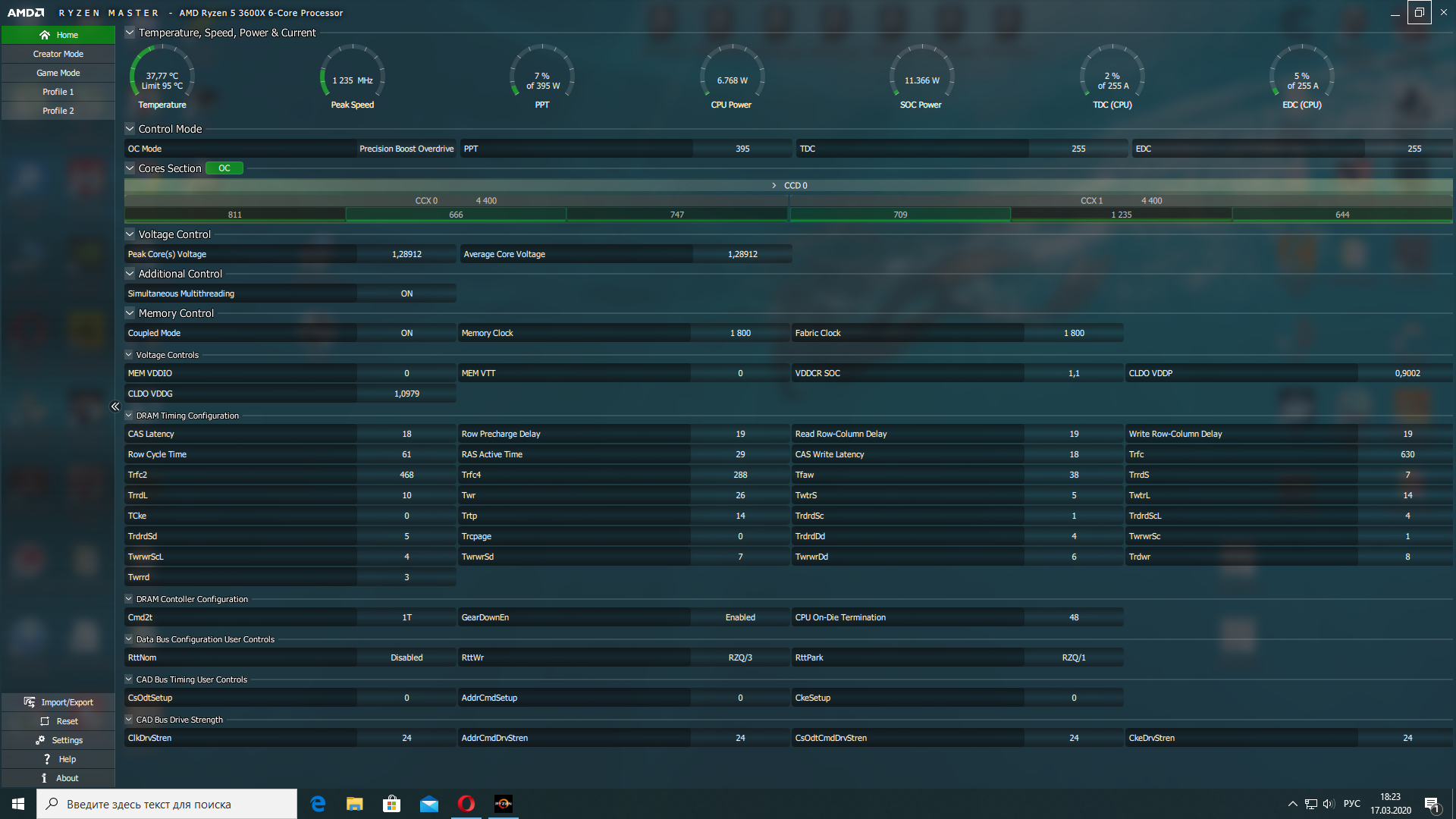Click core bar showing 1 235 MHz
The width and height of the screenshot is (1456, 819).
[x=1121, y=215]
